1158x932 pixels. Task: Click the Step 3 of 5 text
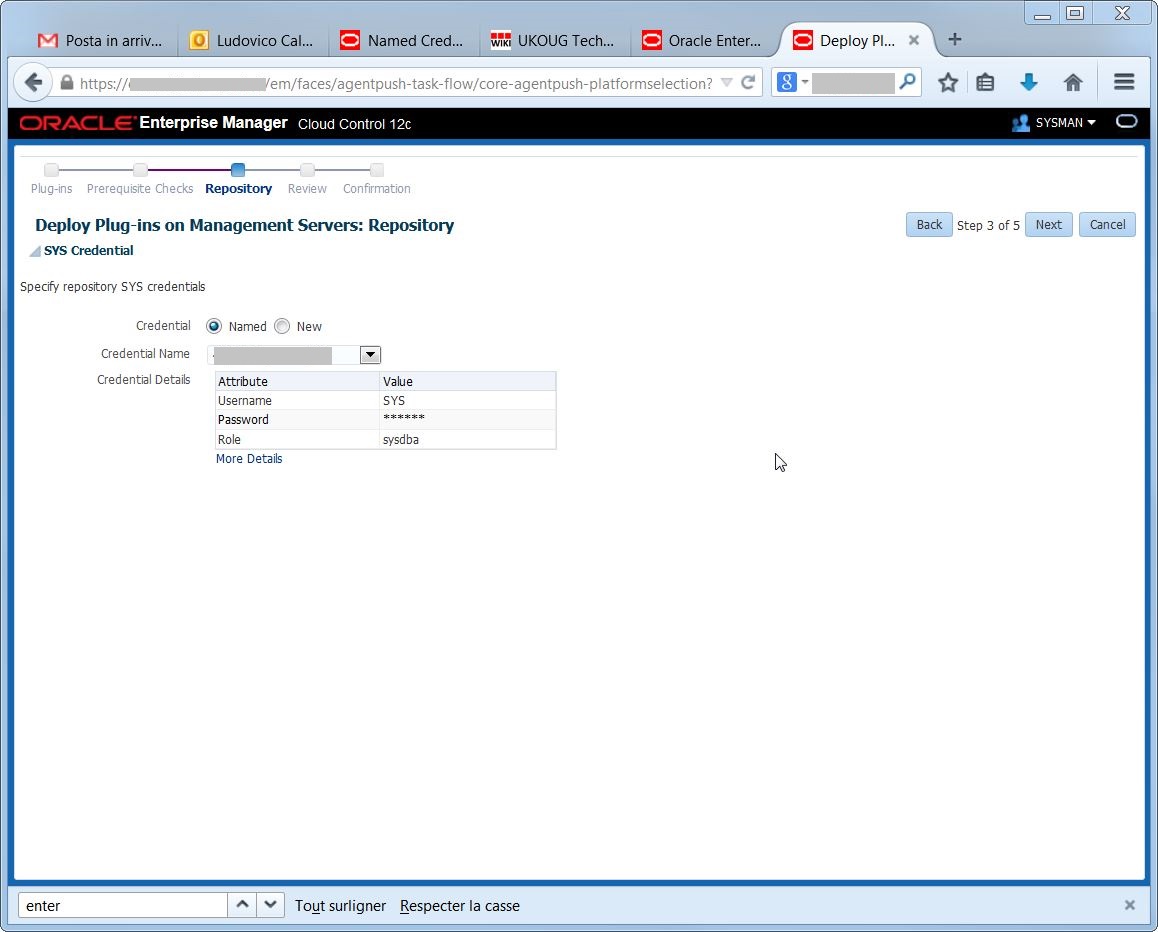988,225
